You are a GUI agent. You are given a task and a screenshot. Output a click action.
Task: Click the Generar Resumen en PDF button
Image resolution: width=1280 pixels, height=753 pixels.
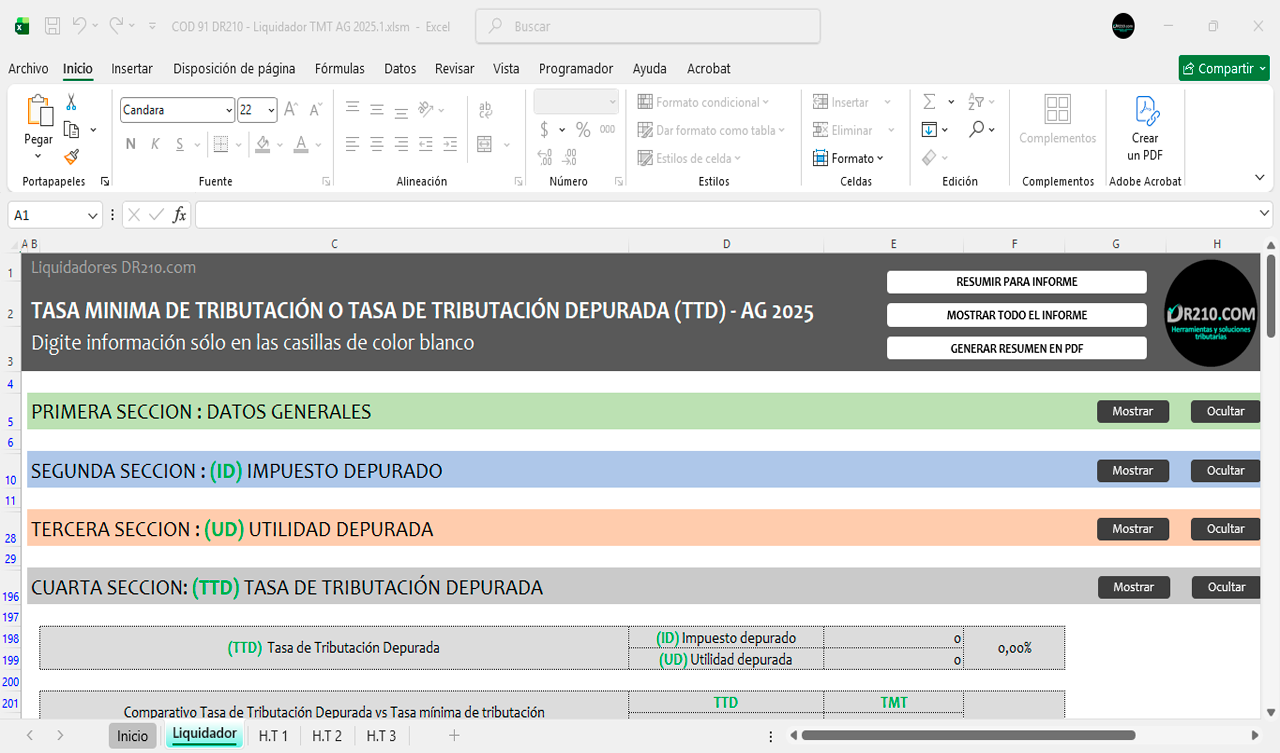[1016, 349]
